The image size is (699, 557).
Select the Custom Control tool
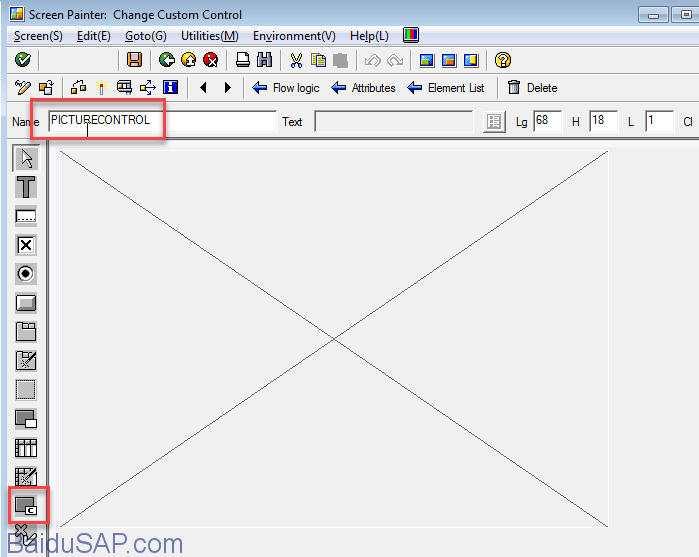(x=26, y=506)
